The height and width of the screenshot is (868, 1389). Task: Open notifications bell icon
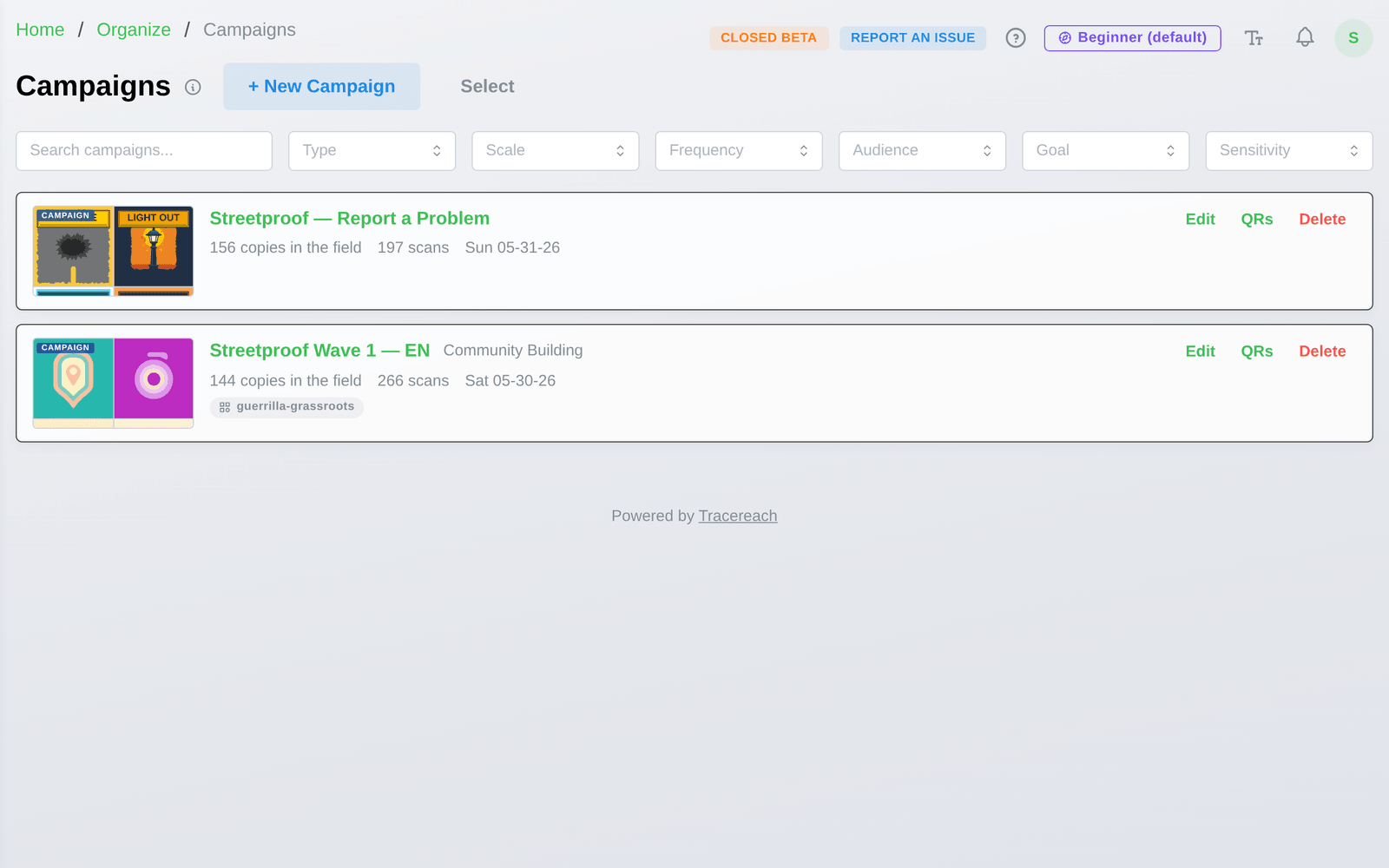(1305, 37)
